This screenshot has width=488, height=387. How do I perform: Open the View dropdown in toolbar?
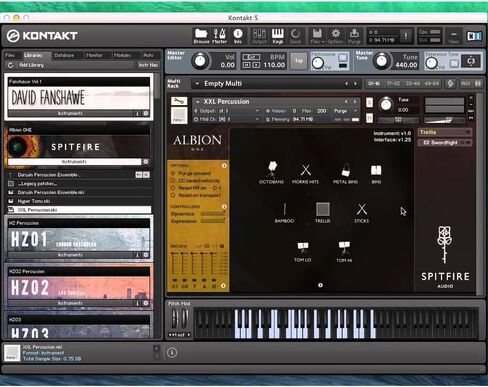click(453, 36)
